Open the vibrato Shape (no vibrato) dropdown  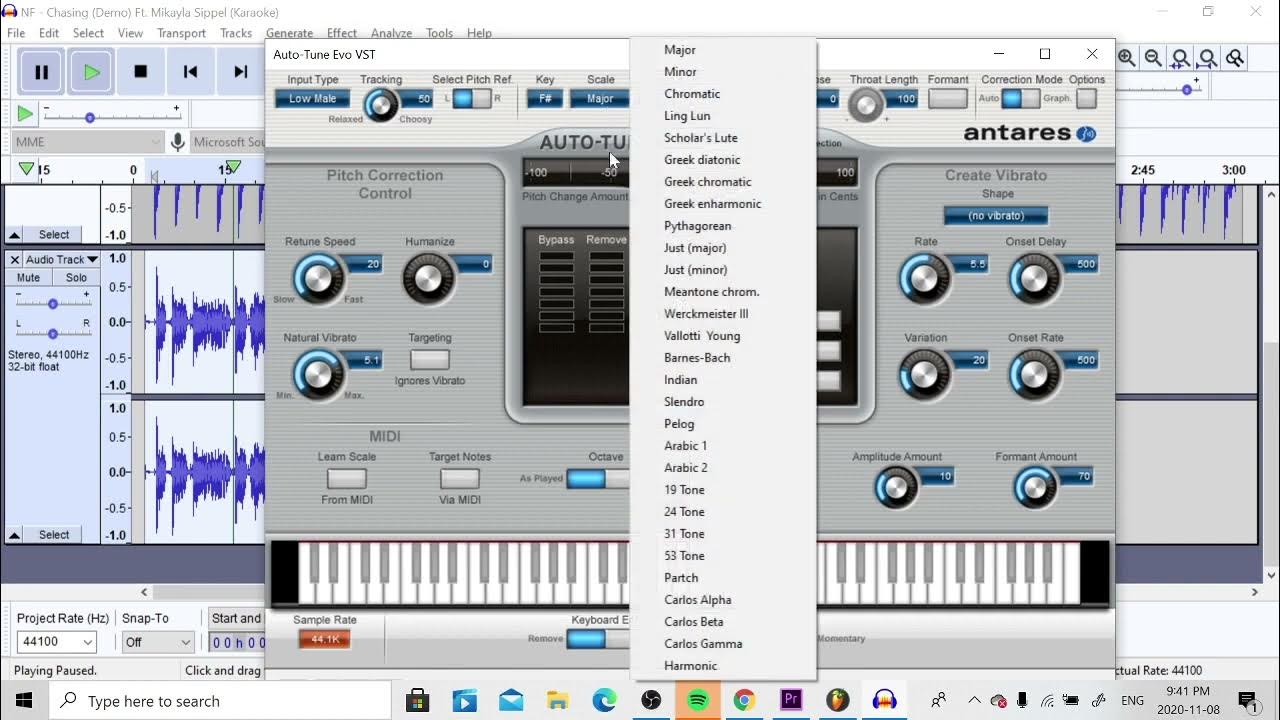pyautogui.click(x=996, y=216)
